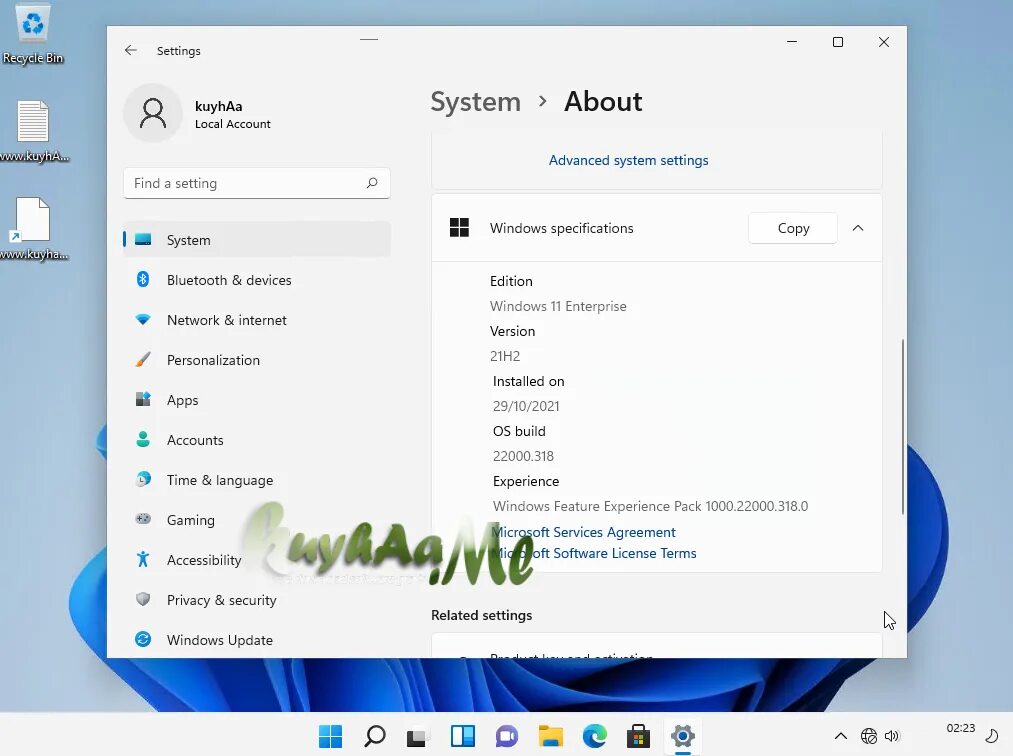1013x756 pixels.
Task: Open Microsoft Services Agreement link
Action: (x=583, y=532)
